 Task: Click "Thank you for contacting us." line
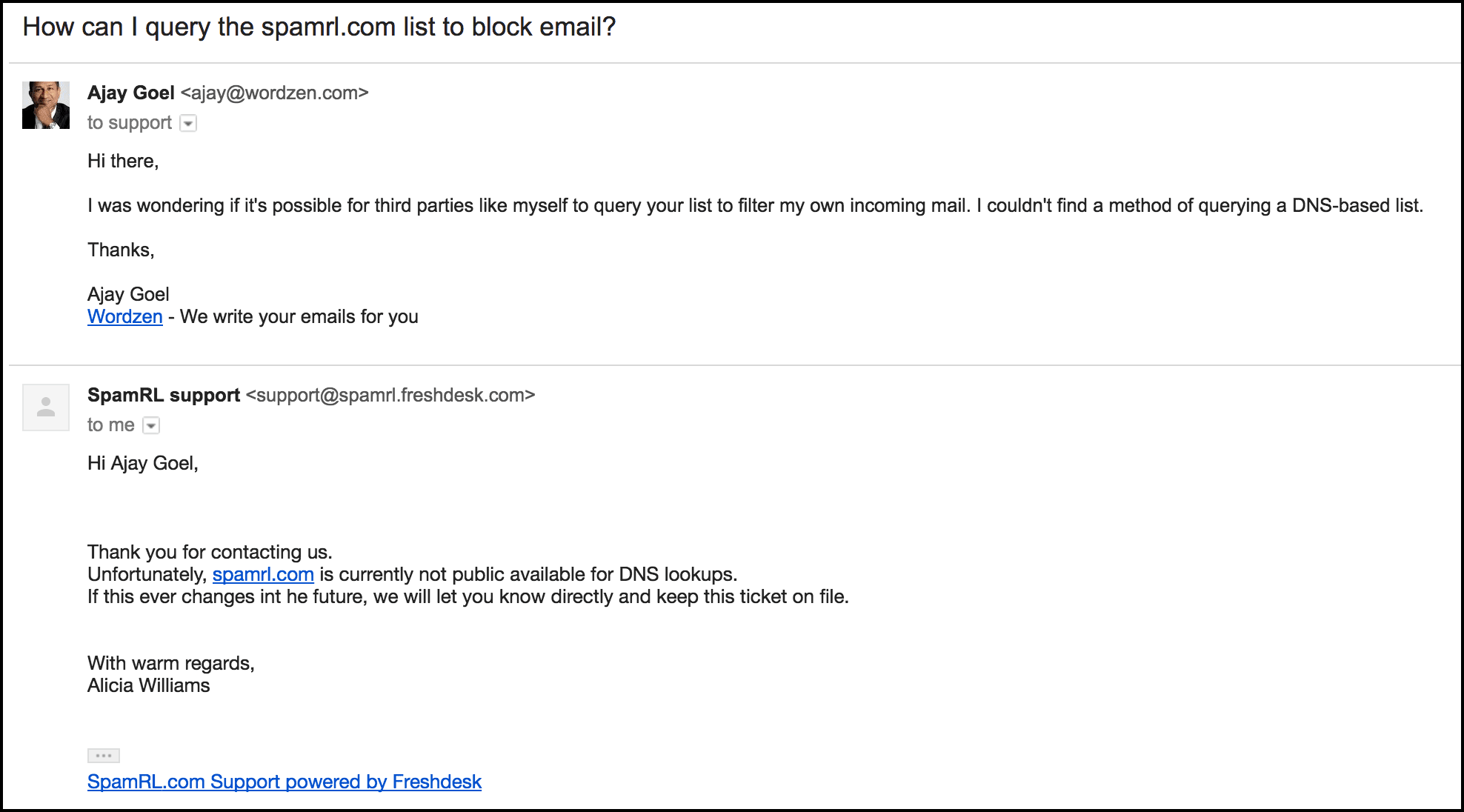click(210, 553)
